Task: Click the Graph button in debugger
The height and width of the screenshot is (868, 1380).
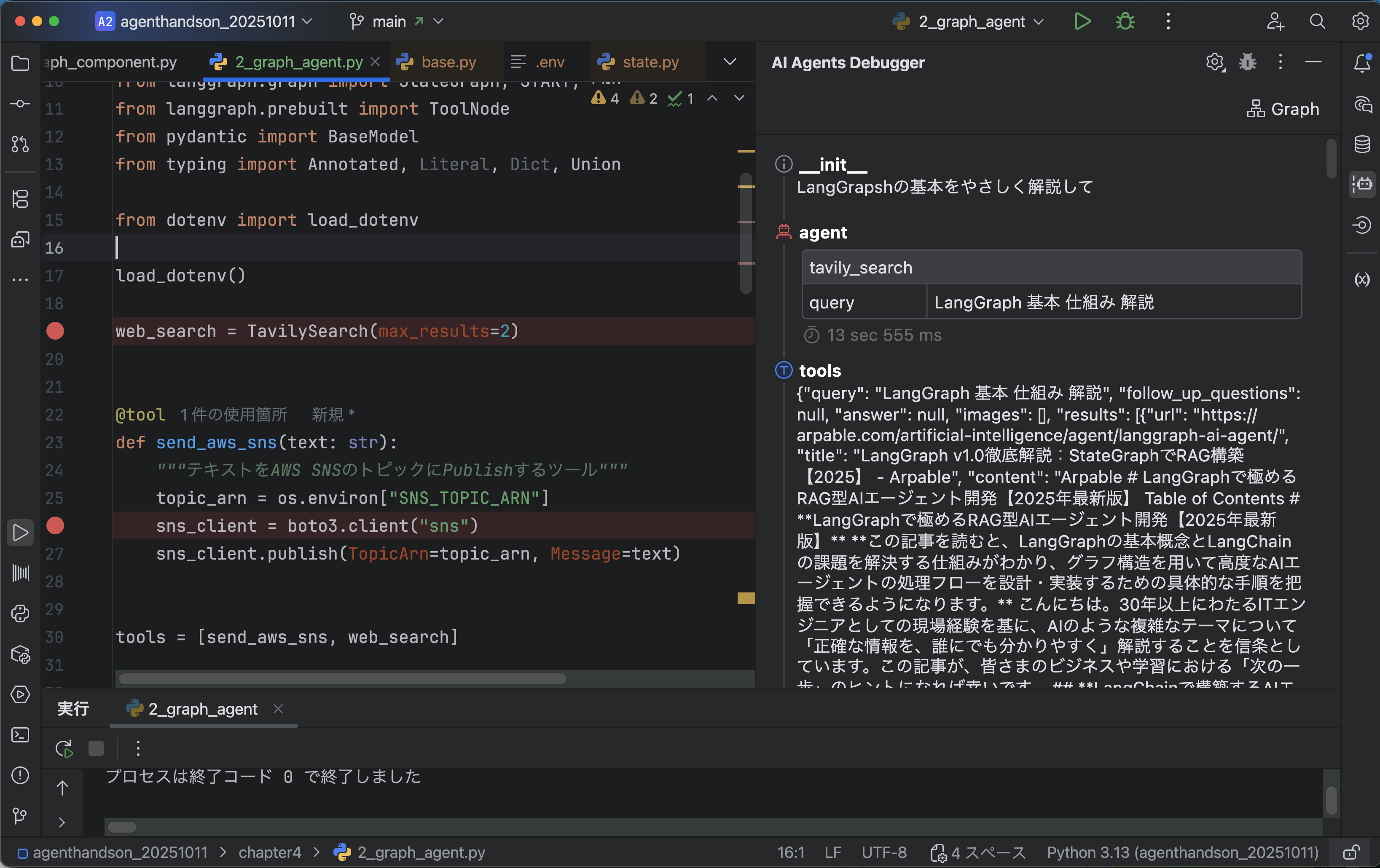Action: 1283,109
